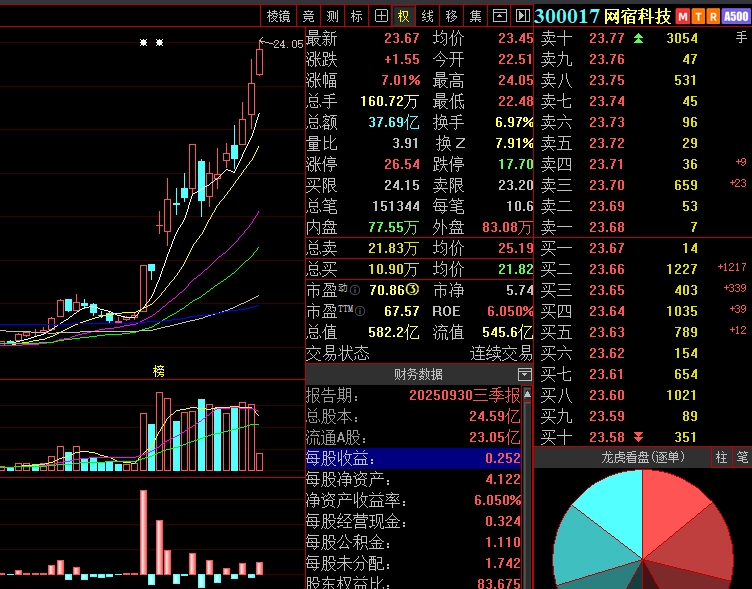This screenshot has width=752, height=589.
Task: Click the green up arrow at 卖十
Action: (638, 38)
